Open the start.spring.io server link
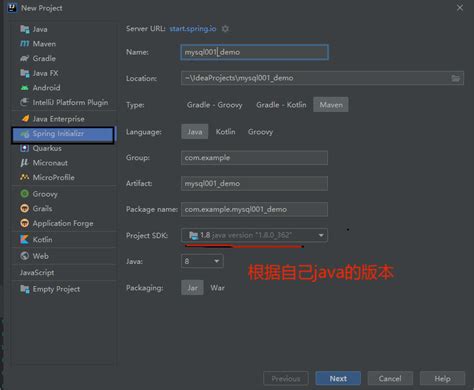Screen dimensions: 474x390 [x=193, y=29]
